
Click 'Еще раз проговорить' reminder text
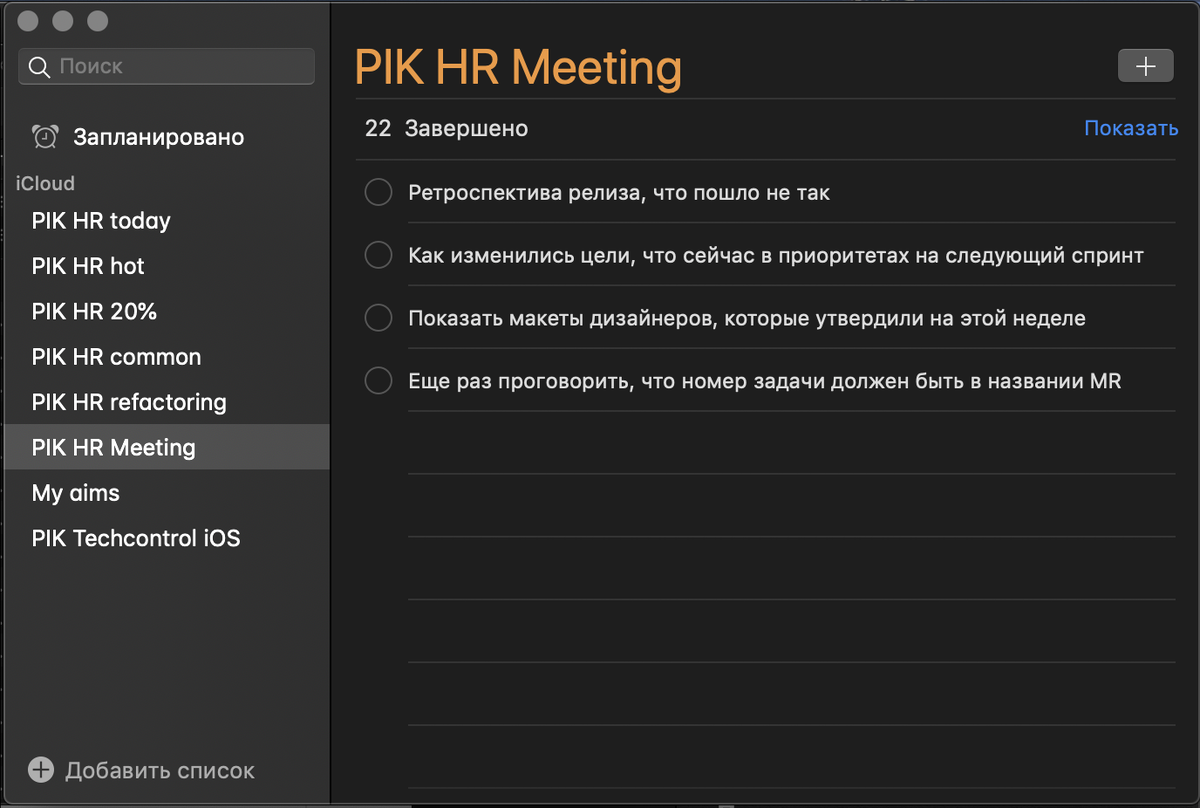pos(765,382)
